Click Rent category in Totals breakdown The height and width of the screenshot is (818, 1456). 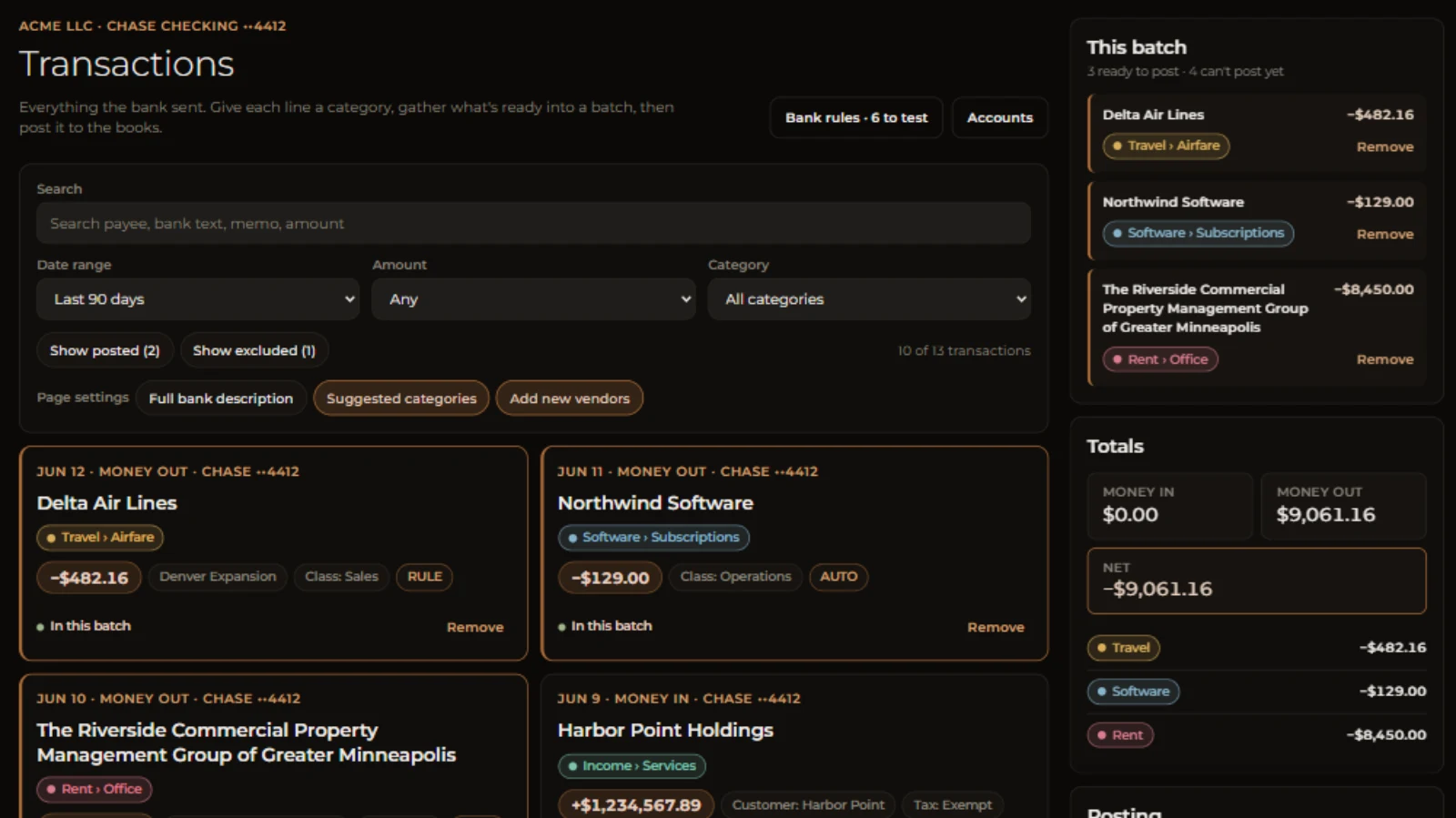[1120, 735]
